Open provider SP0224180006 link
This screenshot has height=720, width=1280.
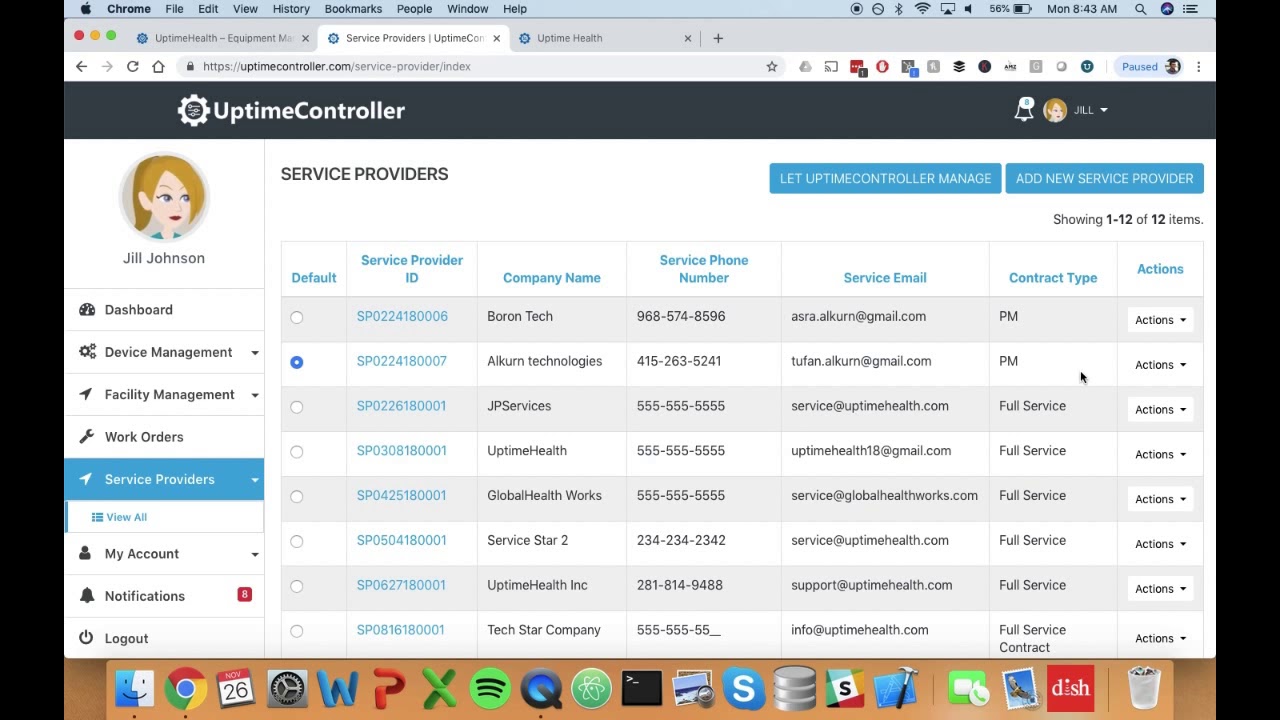coord(402,316)
